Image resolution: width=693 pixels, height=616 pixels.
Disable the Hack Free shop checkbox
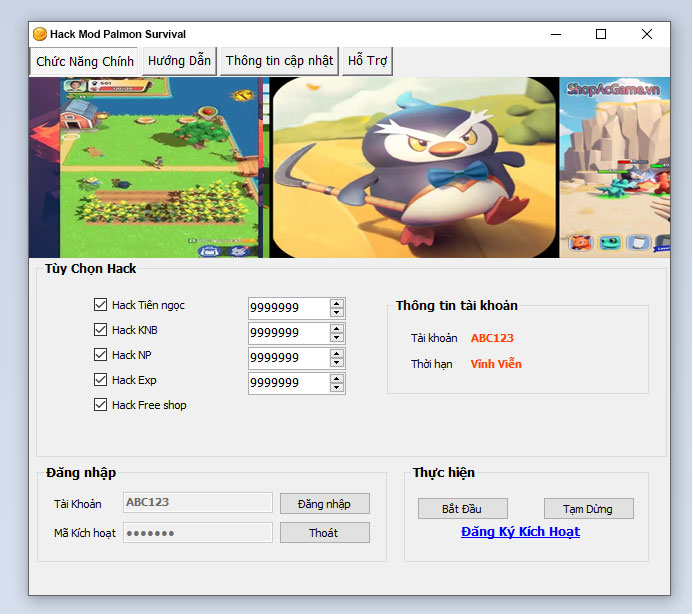100,405
